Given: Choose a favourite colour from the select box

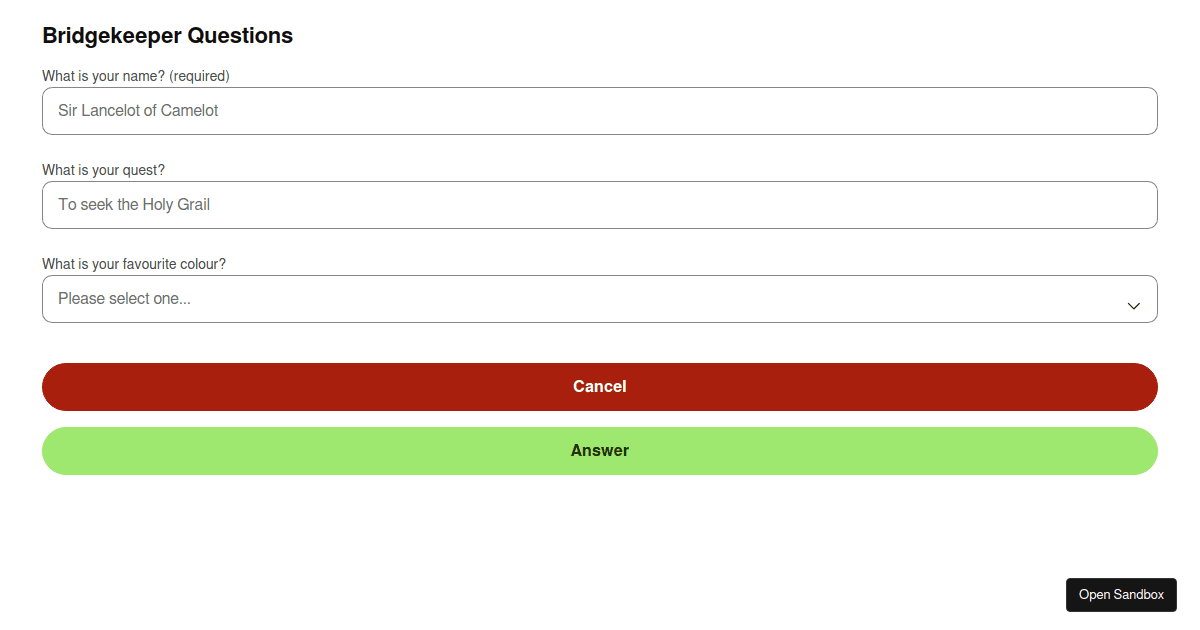Looking at the screenshot, I should [600, 298].
